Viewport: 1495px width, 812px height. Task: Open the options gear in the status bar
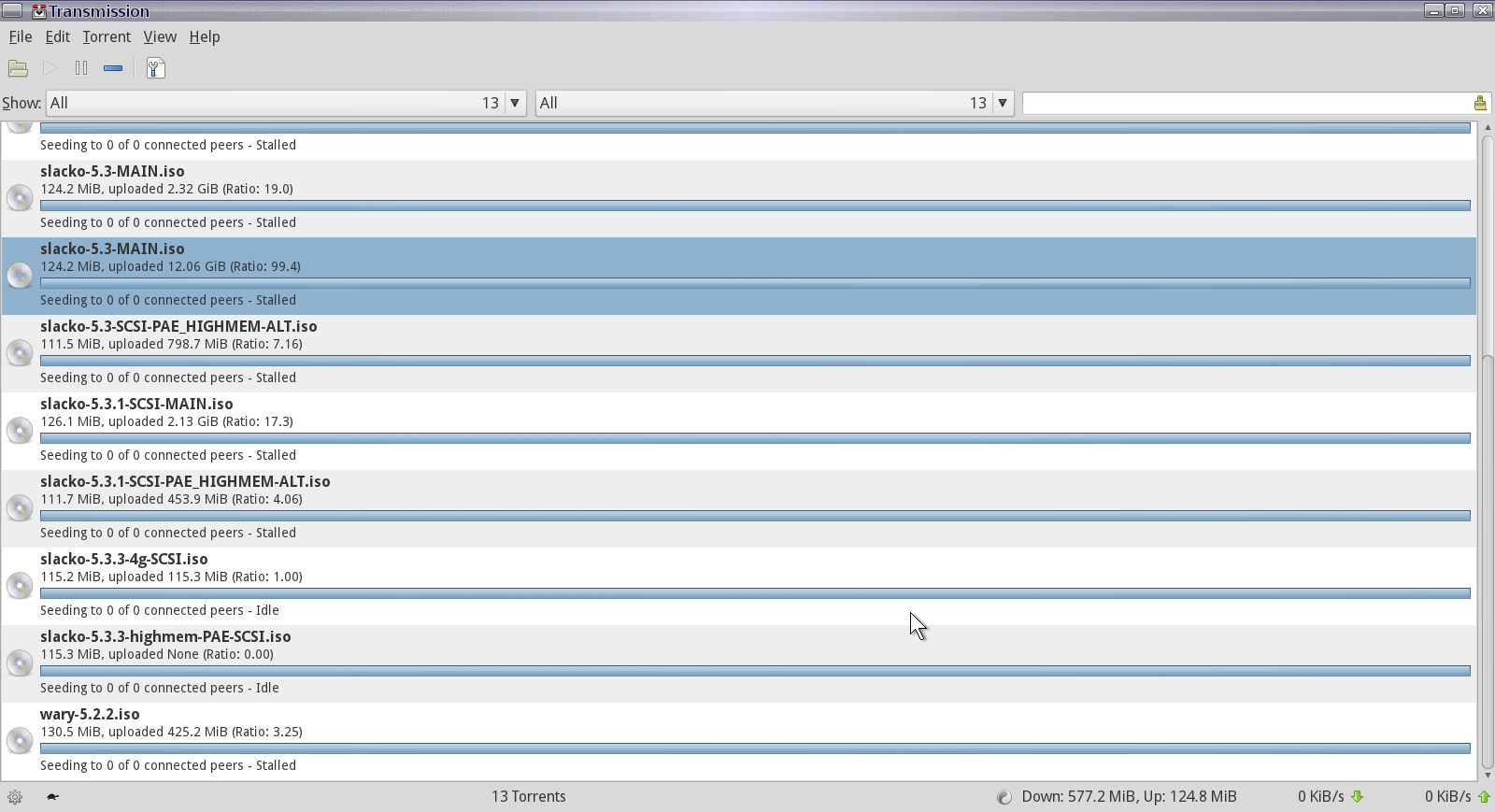coord(15,797)
